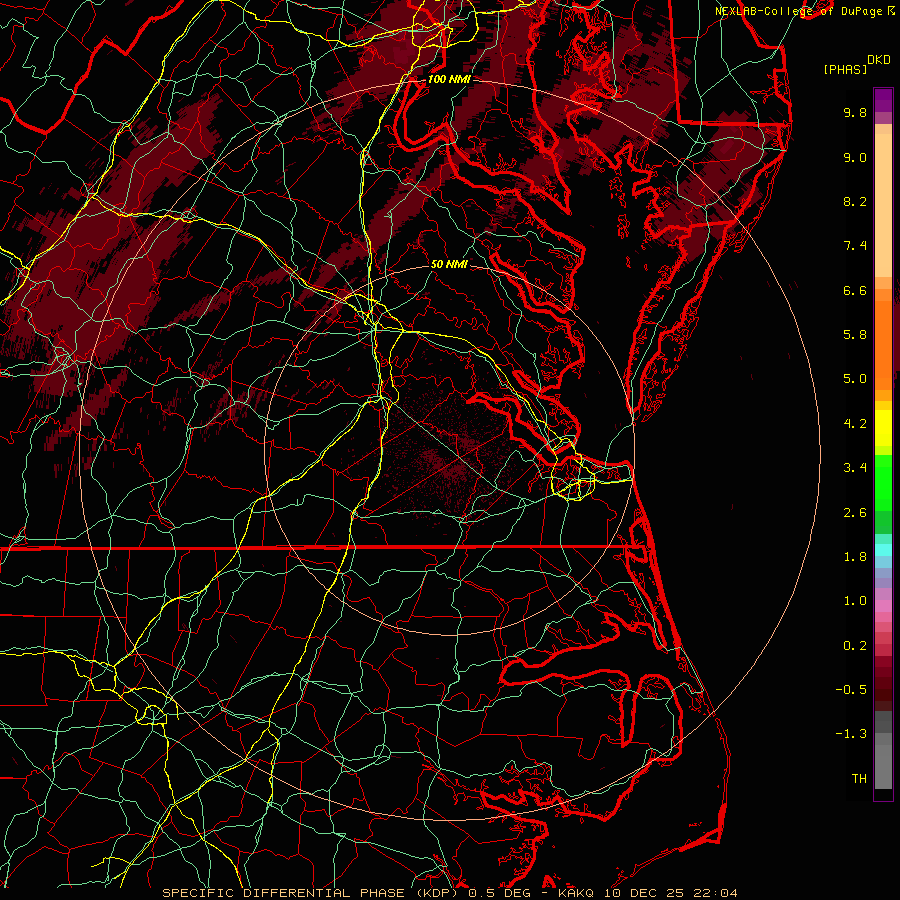Click the 6.6 value on the color scale
900x900 pixels.
(855, 290)
